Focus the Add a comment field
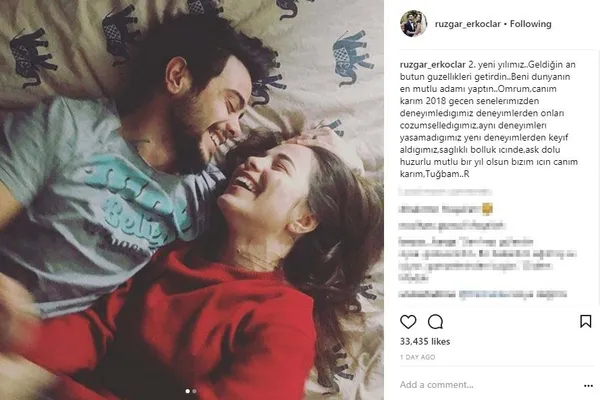 (x=490, y=385)
